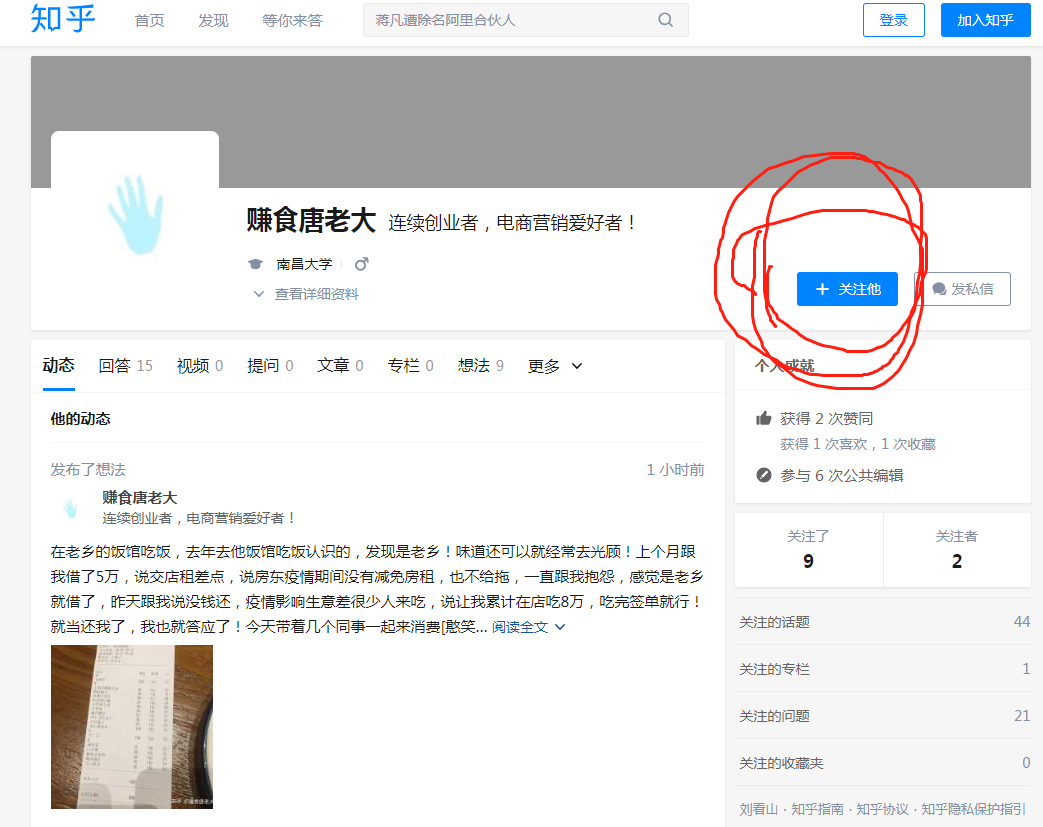Click the graduation cap education icon
1043x827 pixels.
255,264
